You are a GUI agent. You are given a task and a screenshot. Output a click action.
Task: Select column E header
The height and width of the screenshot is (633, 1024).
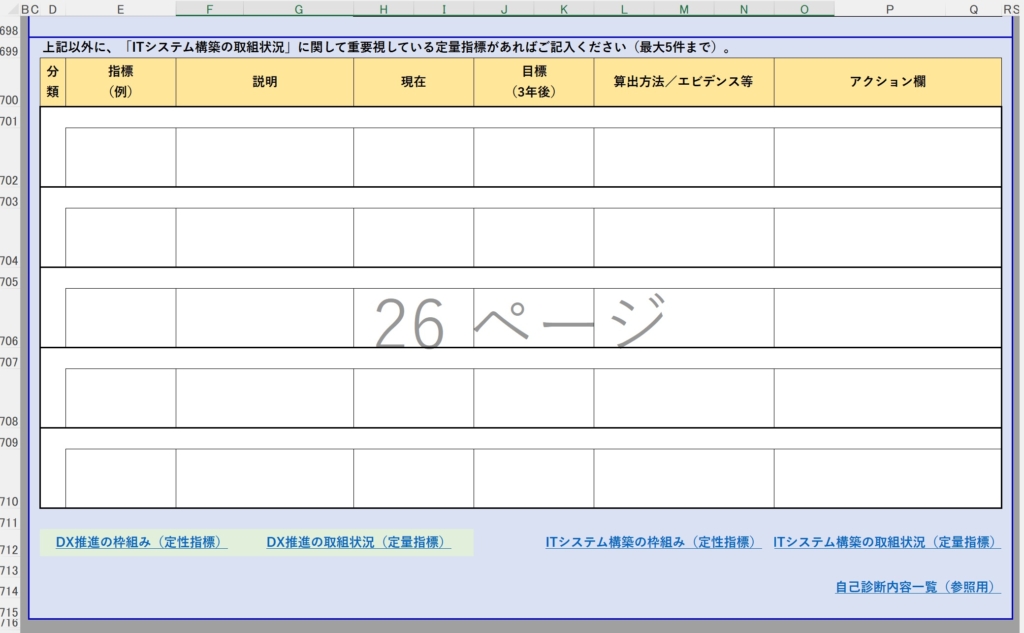[120, 9]
